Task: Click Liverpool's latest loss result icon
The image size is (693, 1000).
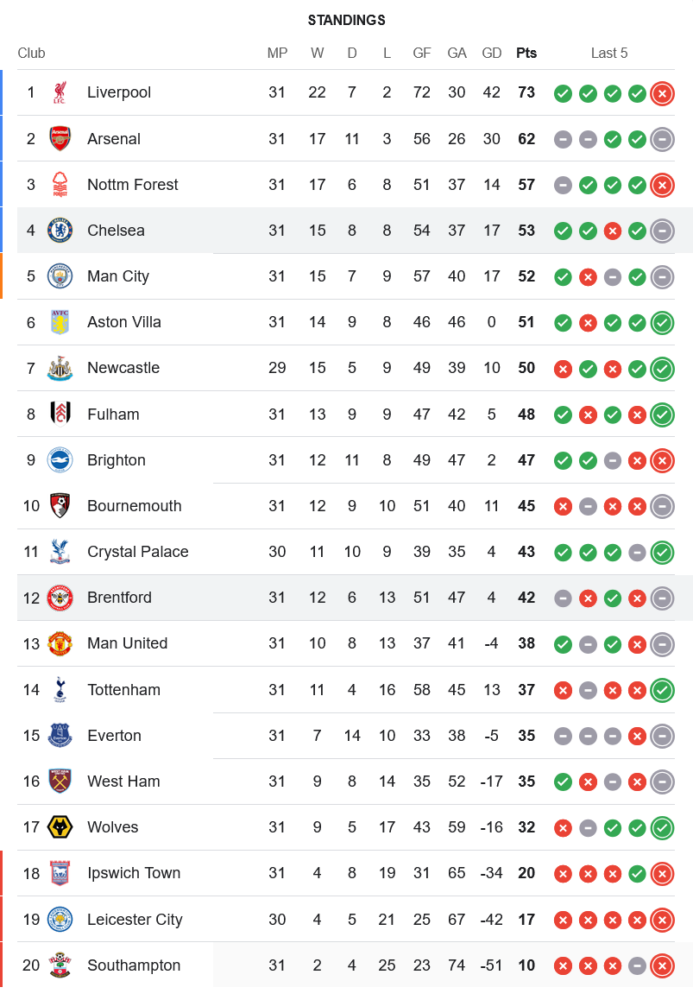Action: [x=661, y=94]
